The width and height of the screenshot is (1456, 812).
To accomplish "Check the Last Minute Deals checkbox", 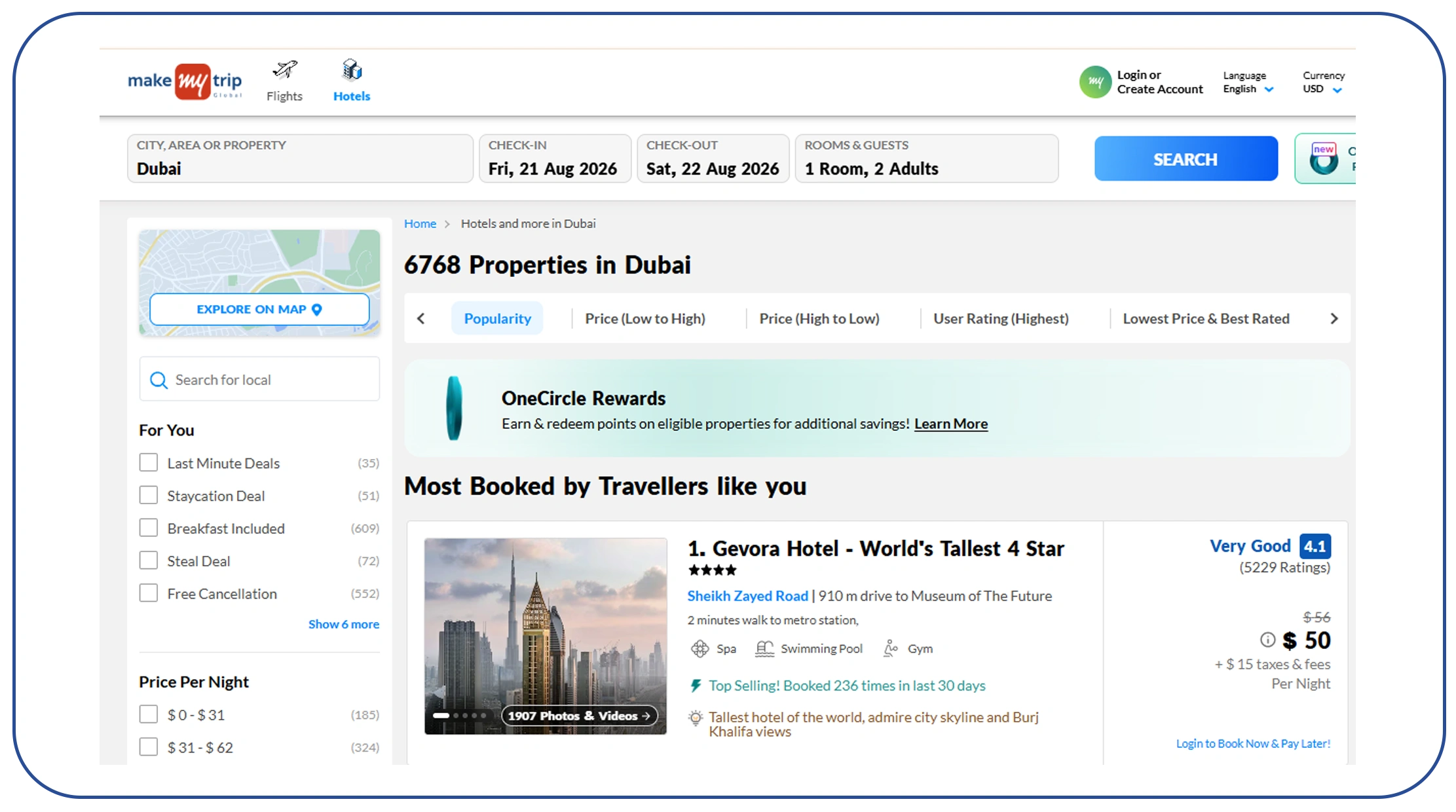I will (149, 463).
